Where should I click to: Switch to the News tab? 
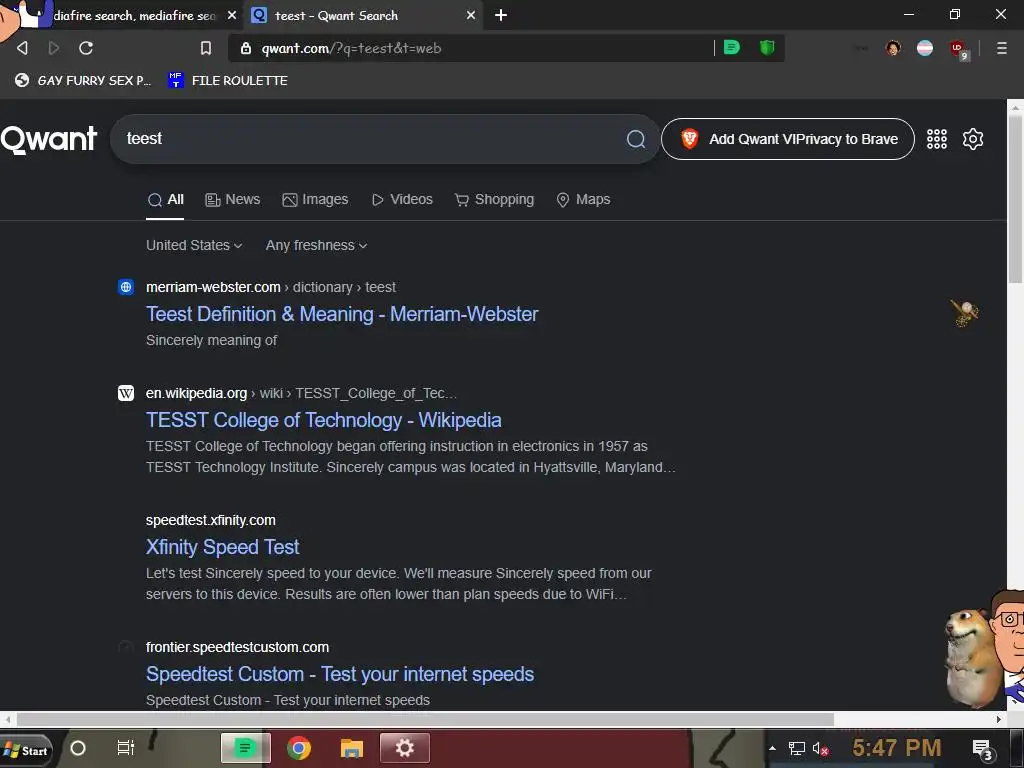(232, 200)
